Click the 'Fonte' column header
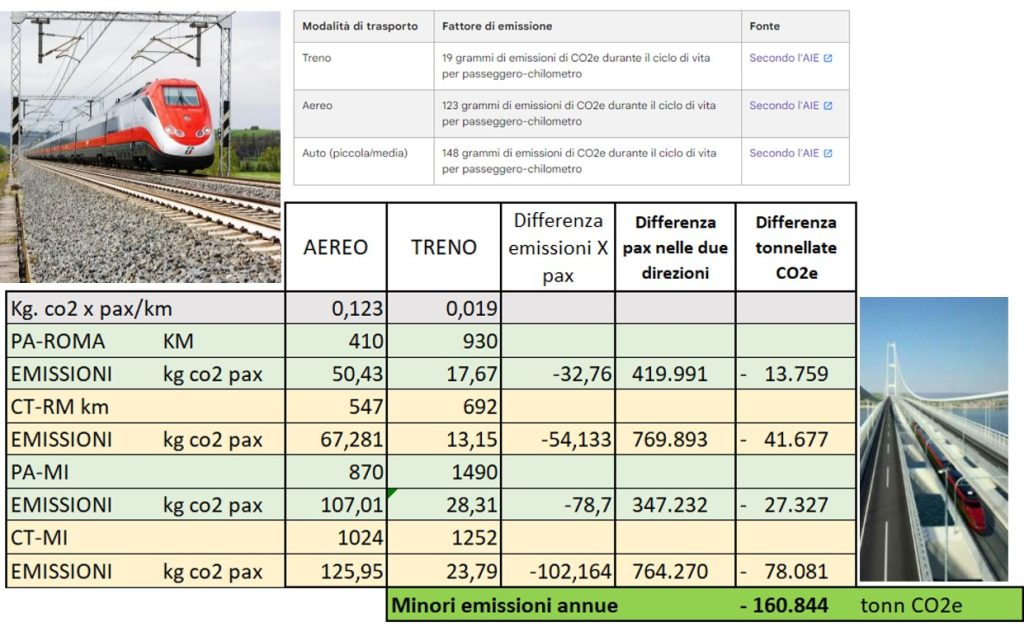This screenshot has width=1024, height=627. pos(764,26)
